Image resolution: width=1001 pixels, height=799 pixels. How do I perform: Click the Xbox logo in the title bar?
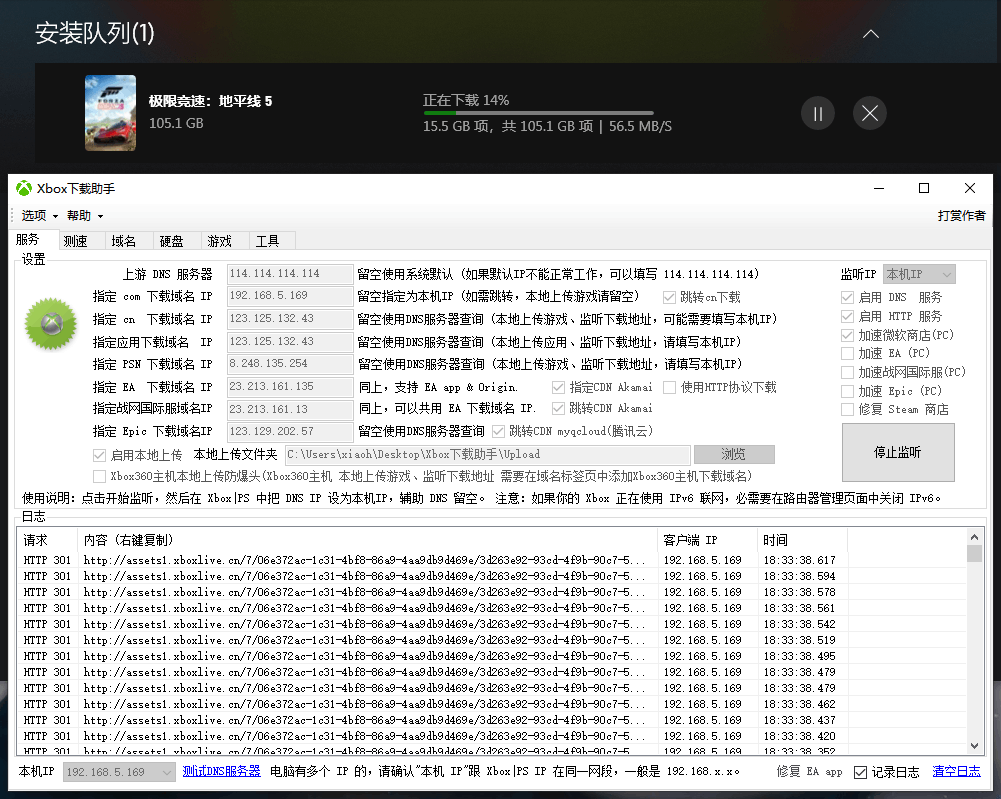22,188
